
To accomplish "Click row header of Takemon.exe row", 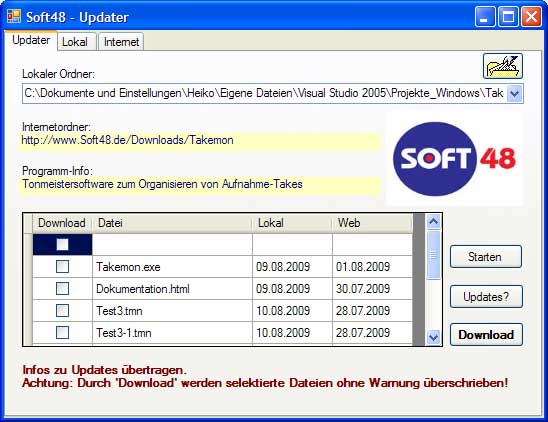I will [x=28, y=267].
